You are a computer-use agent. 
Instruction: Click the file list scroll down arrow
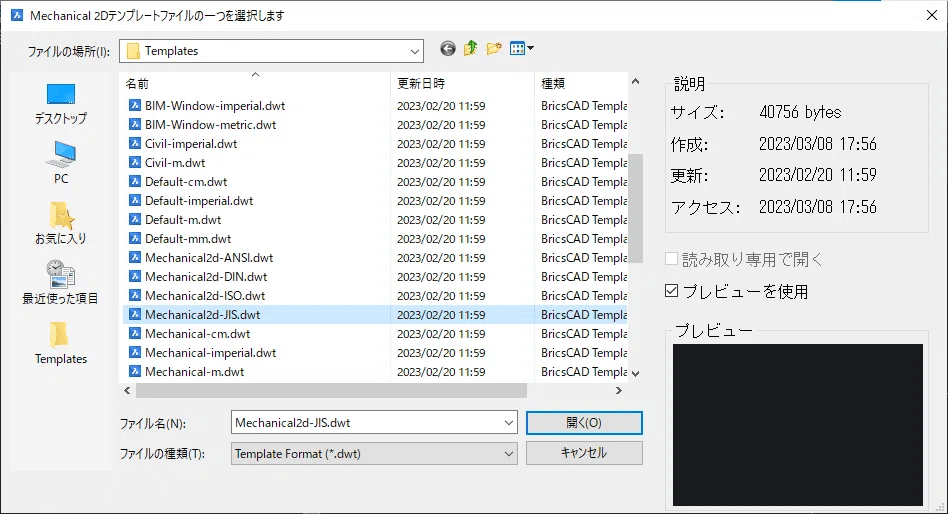pyautogui.click(x=635, y=374)
